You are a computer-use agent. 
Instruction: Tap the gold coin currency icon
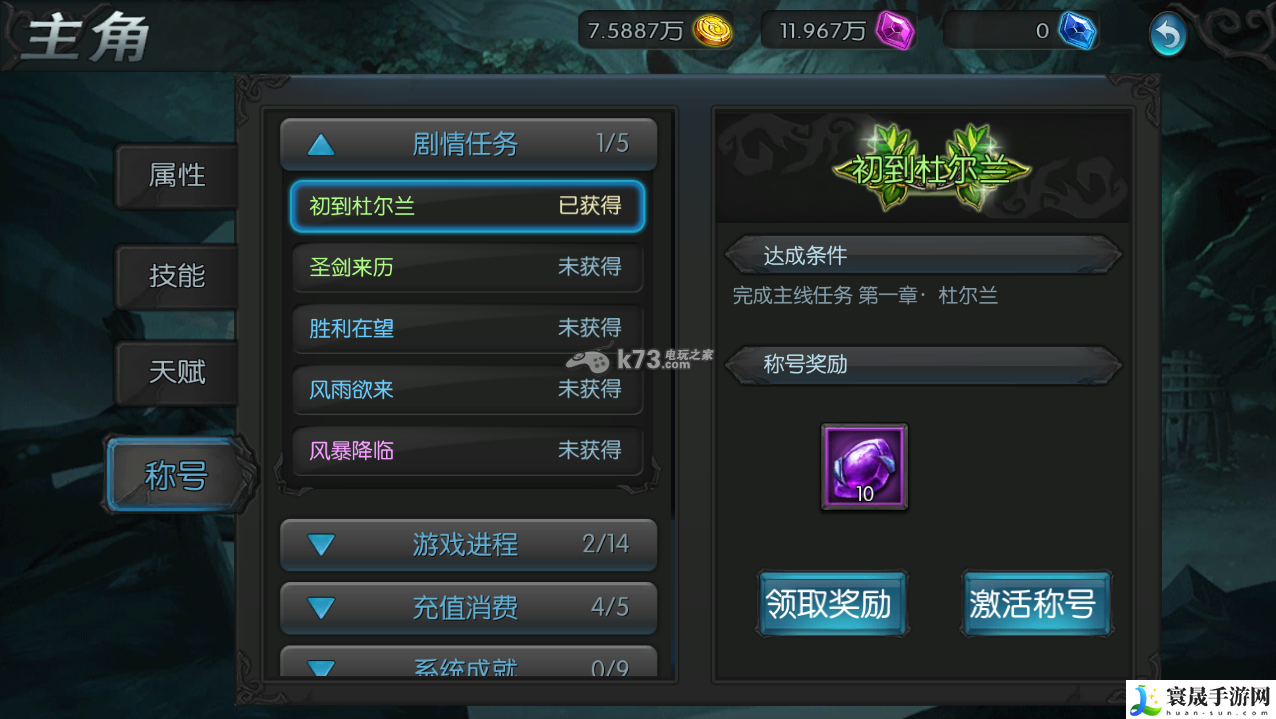[x=710, y=31]
